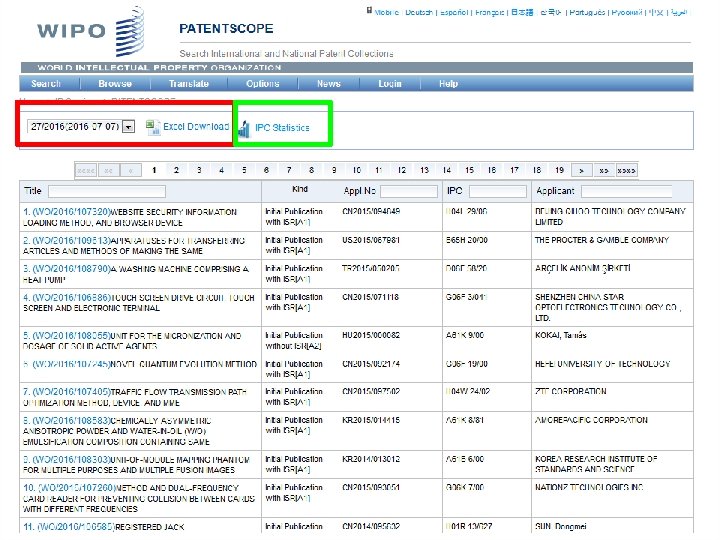Go to results page 19
Image resolution: width=720 pixels, height=540 pixels.
(x=559, y=170)
